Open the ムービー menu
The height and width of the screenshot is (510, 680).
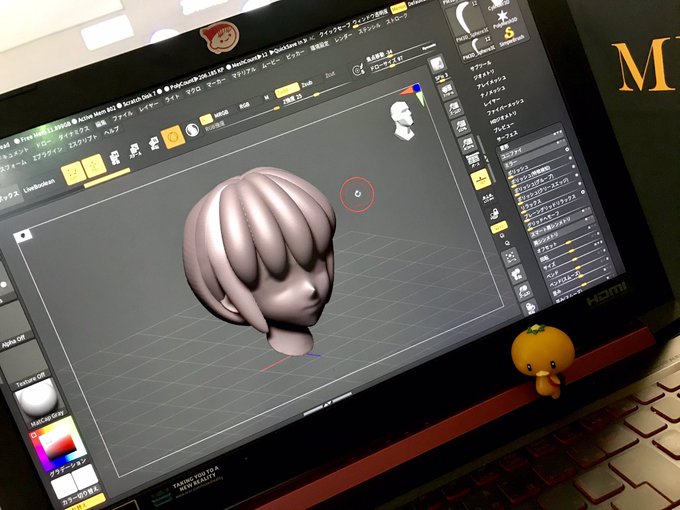click(271, 63)
